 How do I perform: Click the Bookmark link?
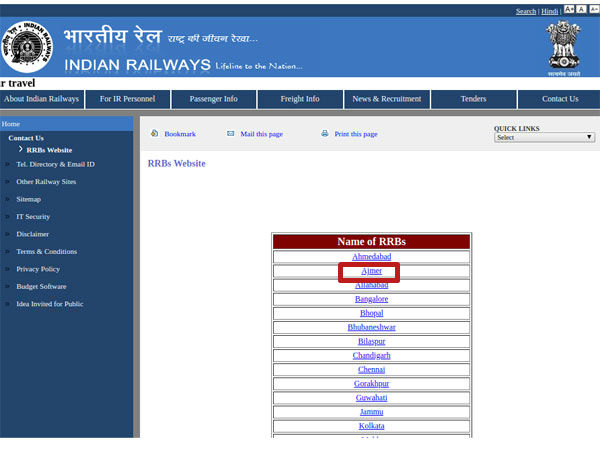(180, 134)
